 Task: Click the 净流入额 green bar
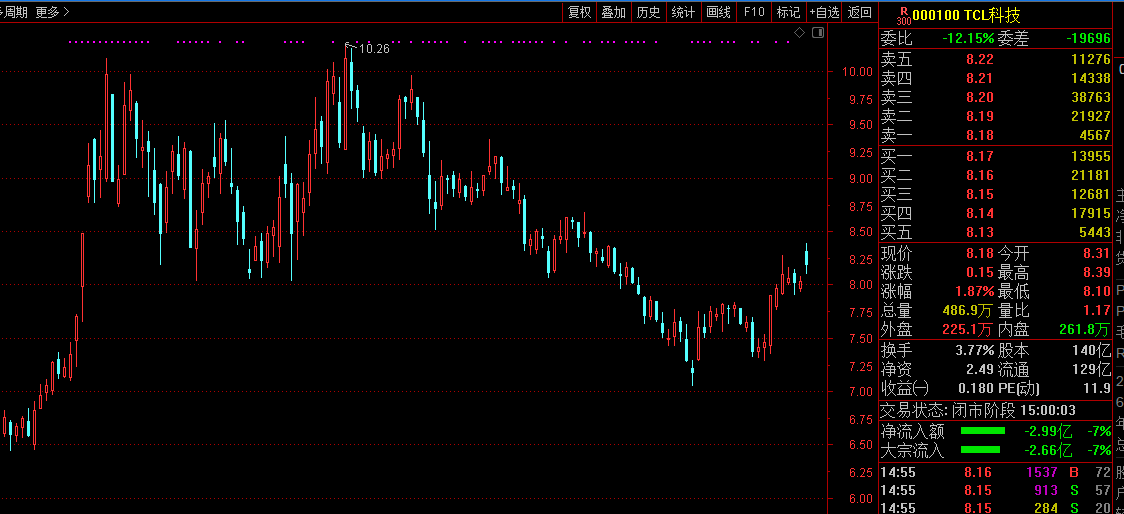click(981, 431)
